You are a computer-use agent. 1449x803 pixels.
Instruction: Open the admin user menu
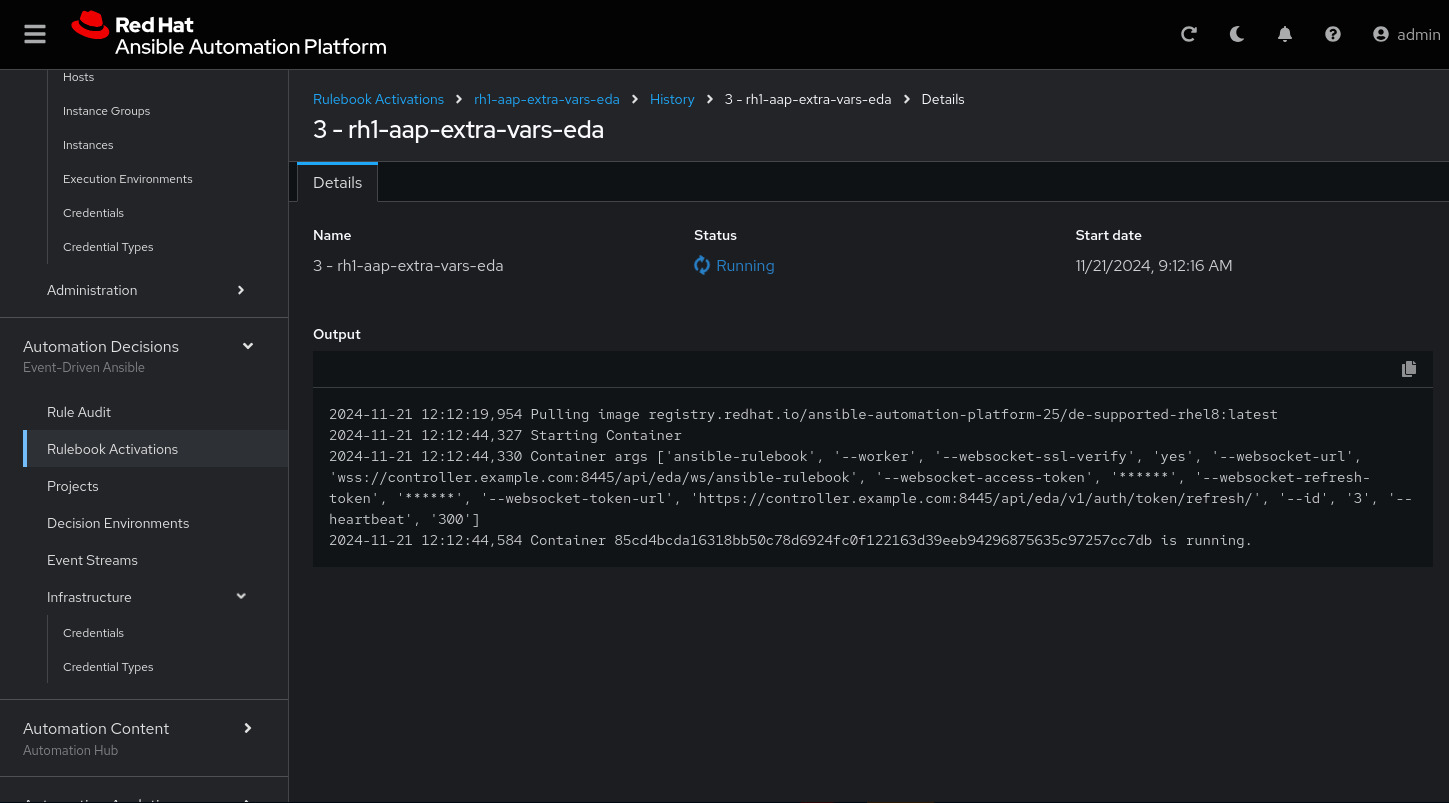[1407, 34]
